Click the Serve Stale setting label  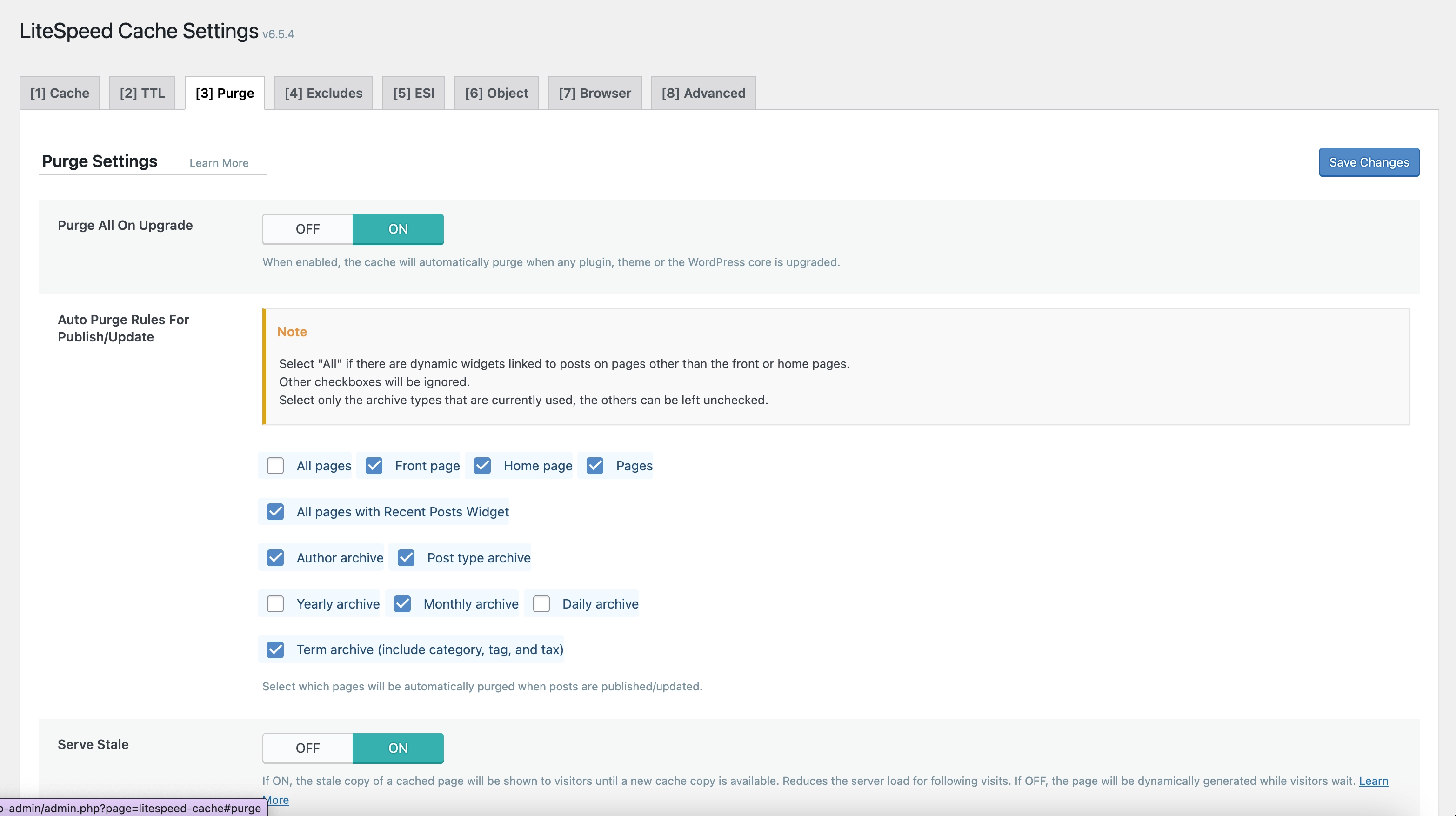click(x=93, y=744)
